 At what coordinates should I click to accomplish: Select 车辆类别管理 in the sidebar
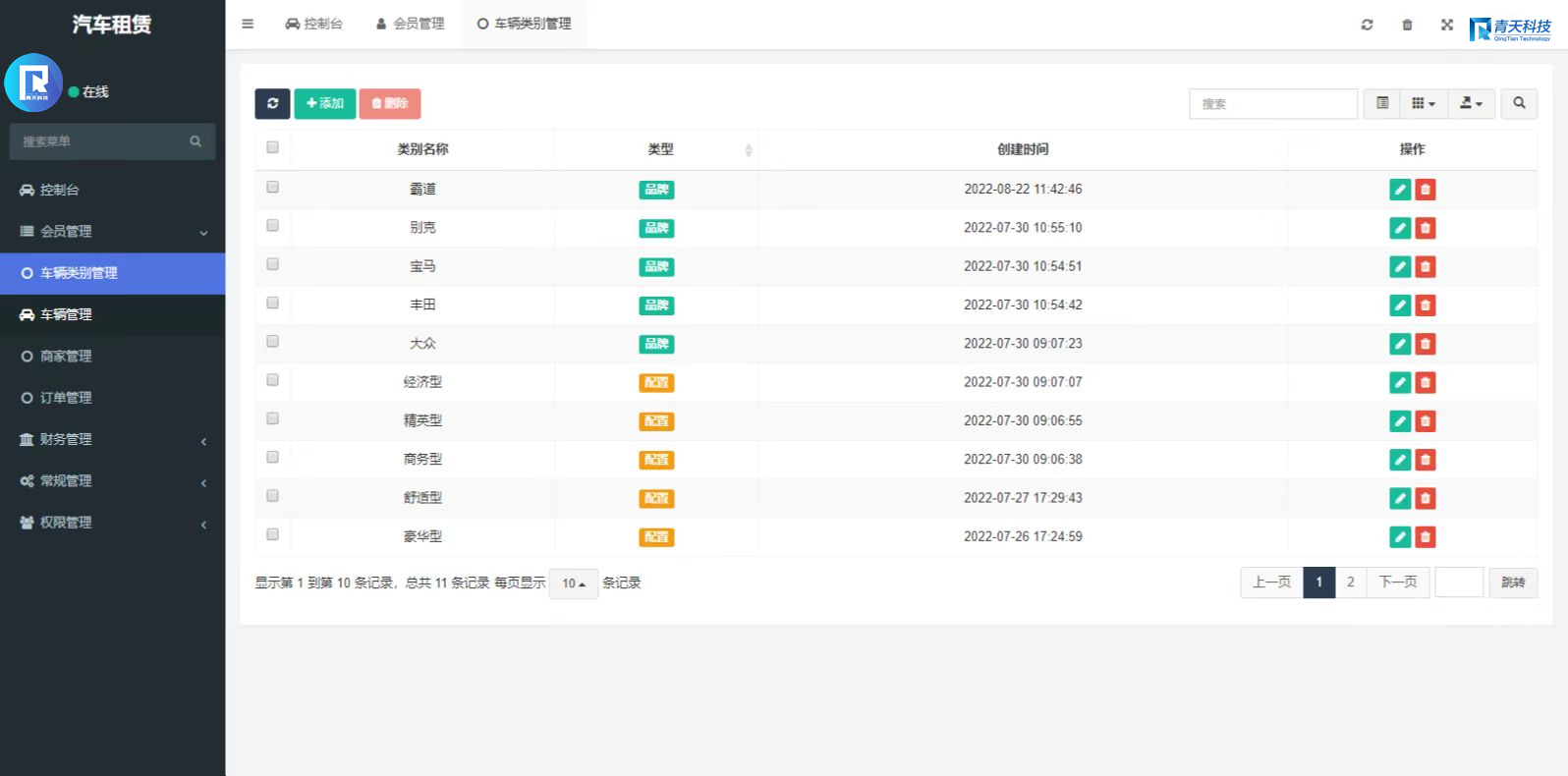pos(112,273)
